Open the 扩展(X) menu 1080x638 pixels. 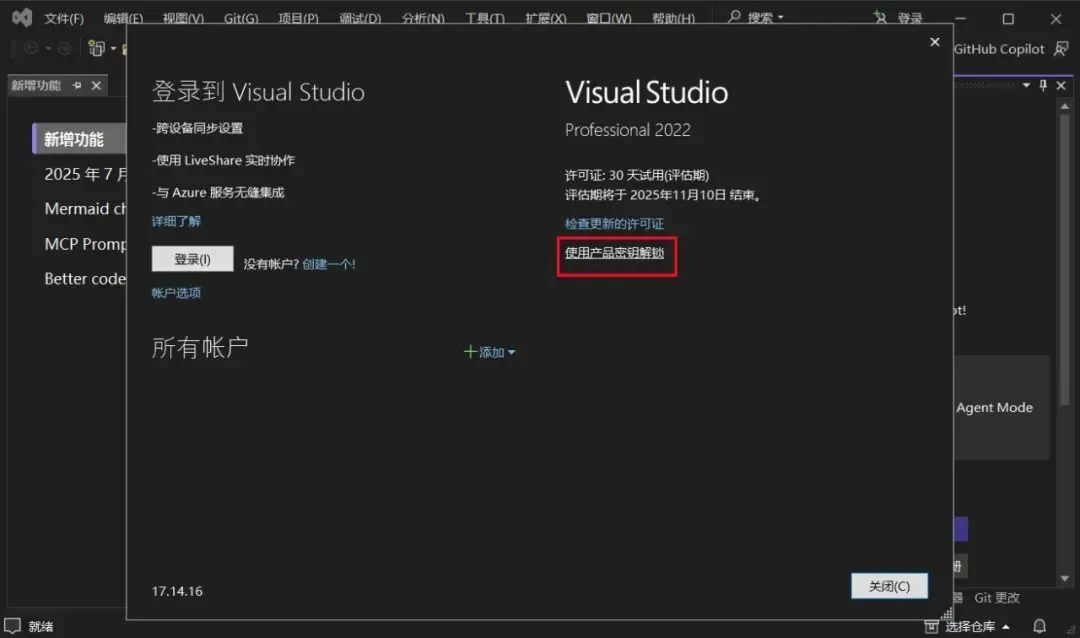(546, 18)
